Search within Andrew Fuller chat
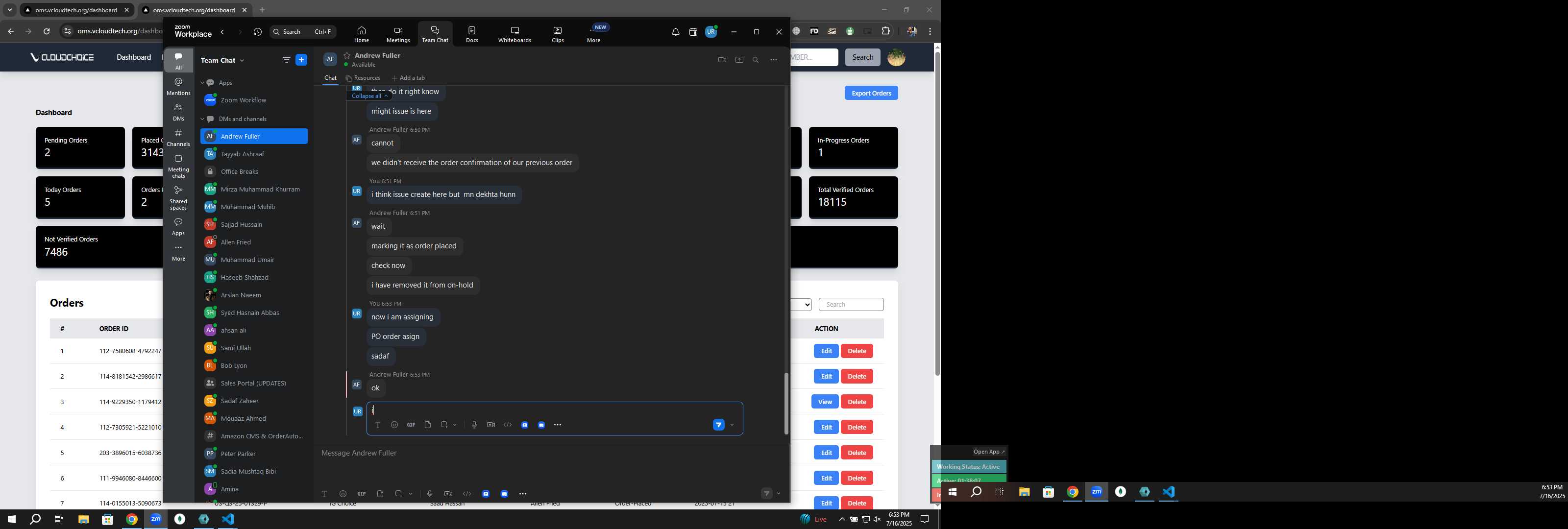The width and height of the screenshot is (1568, 529). [756, 60]
